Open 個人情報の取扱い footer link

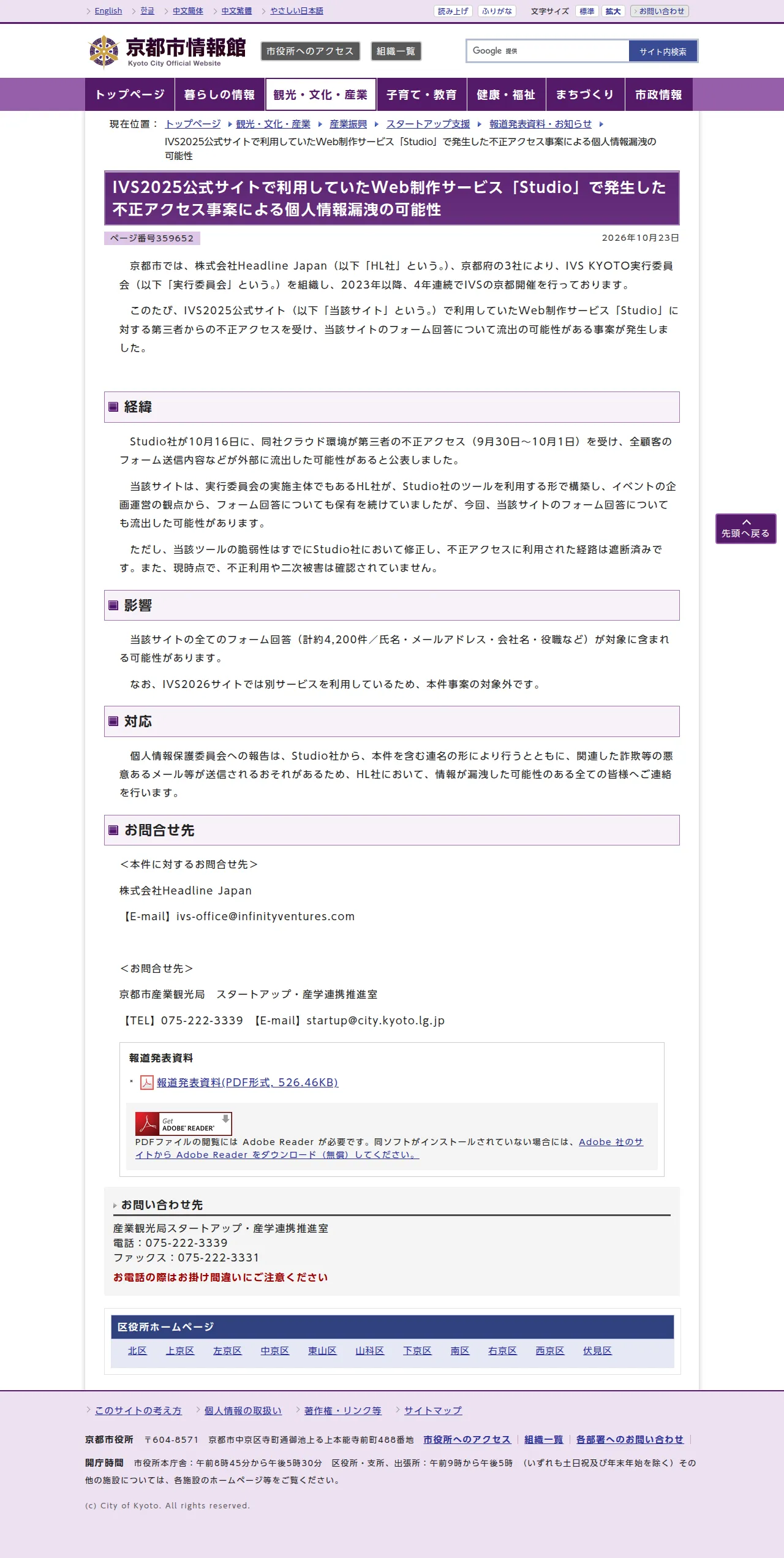coord(243,1410)
